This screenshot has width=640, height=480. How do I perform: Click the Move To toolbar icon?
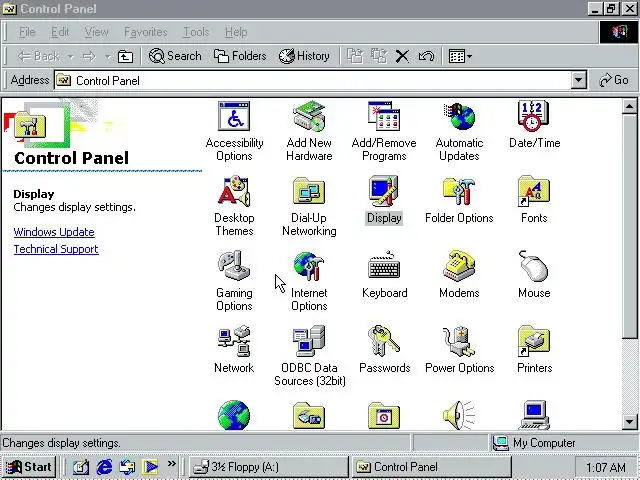click(355, 56)
